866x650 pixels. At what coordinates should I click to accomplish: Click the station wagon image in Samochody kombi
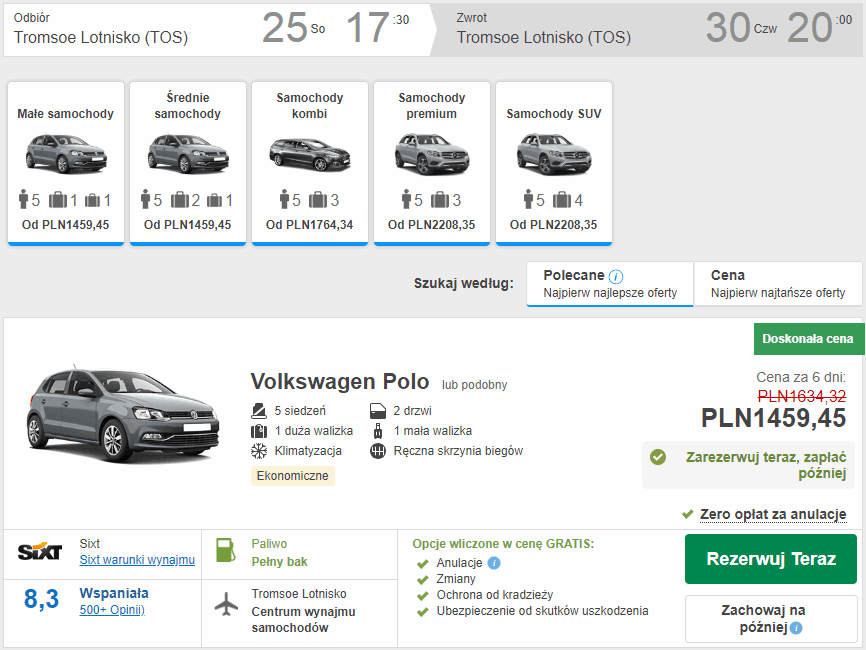(x=310, y=154)
